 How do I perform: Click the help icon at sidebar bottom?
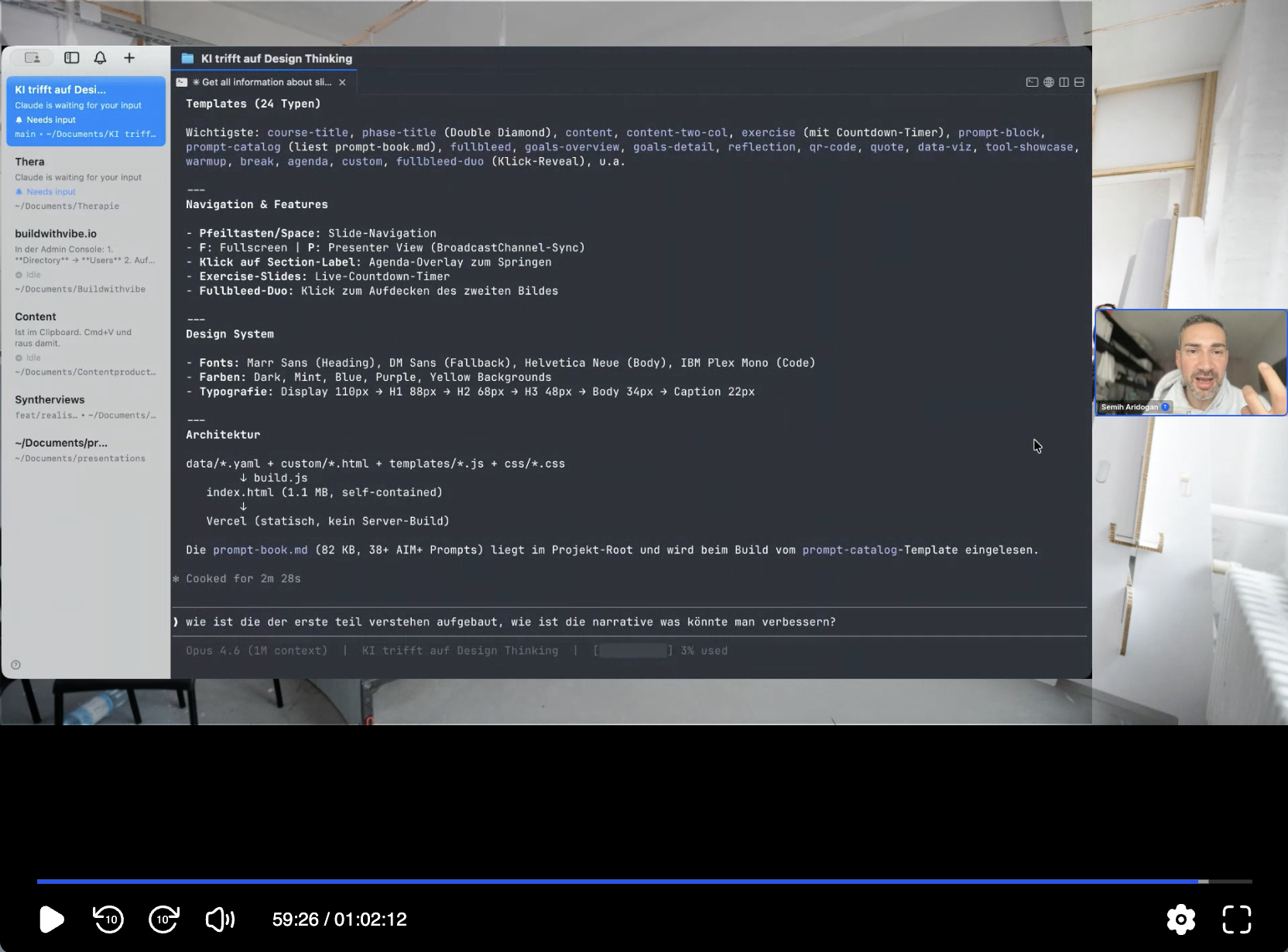pos(15,665)
